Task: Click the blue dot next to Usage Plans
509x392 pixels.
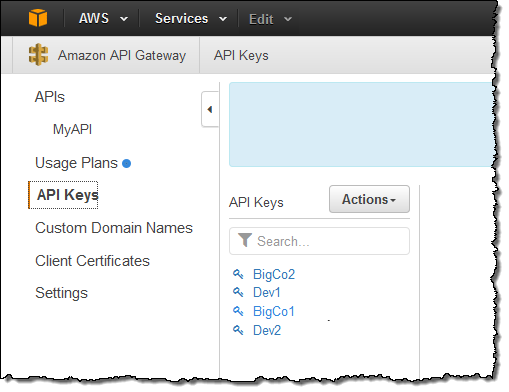Action: click(126, 163)
